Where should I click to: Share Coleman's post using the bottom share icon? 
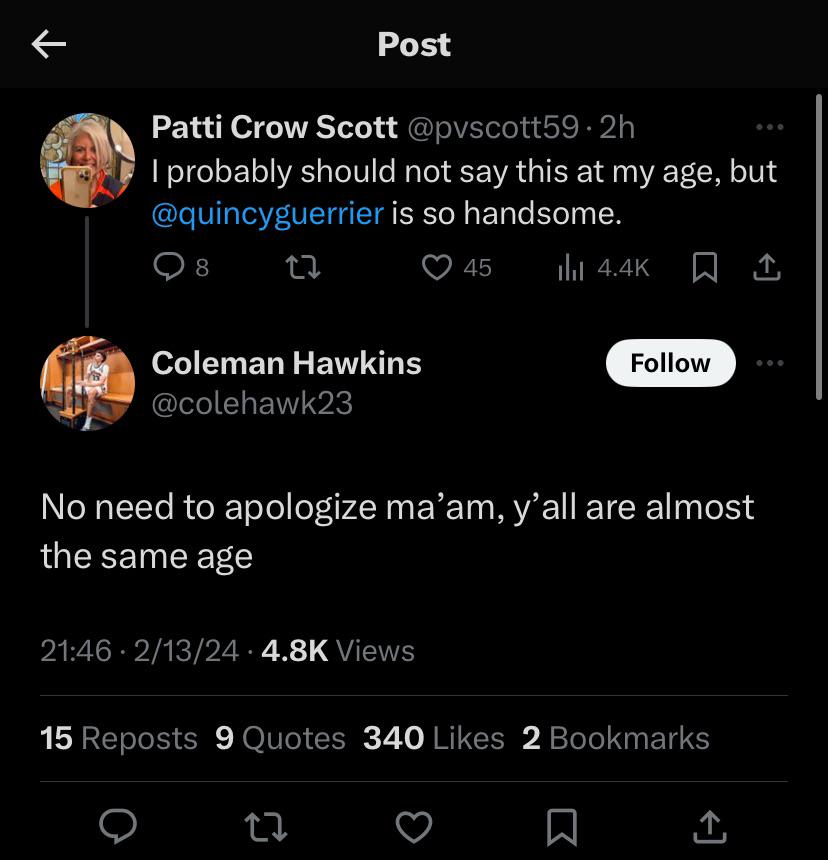coord(710,827)
